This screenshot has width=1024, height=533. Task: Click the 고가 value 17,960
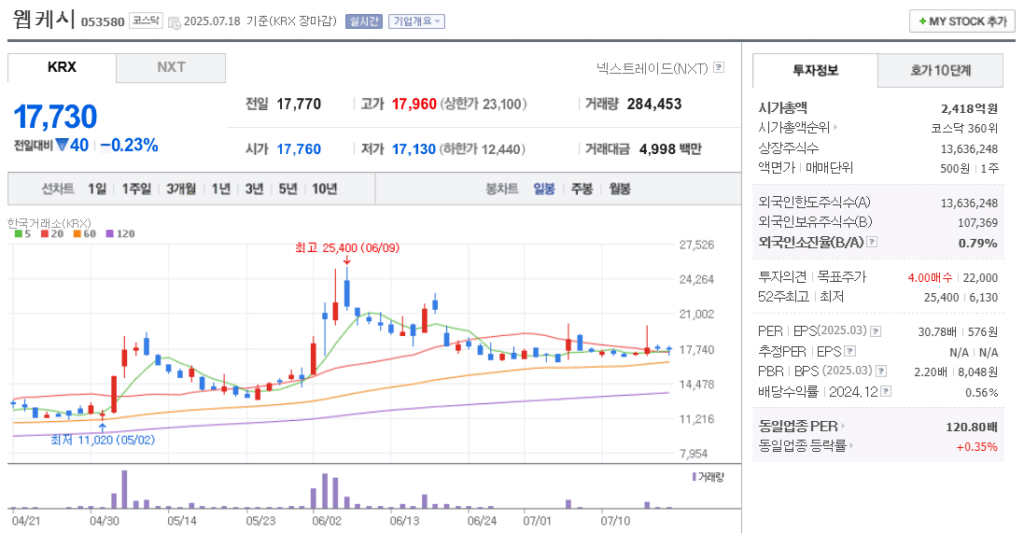pos(414,105)
